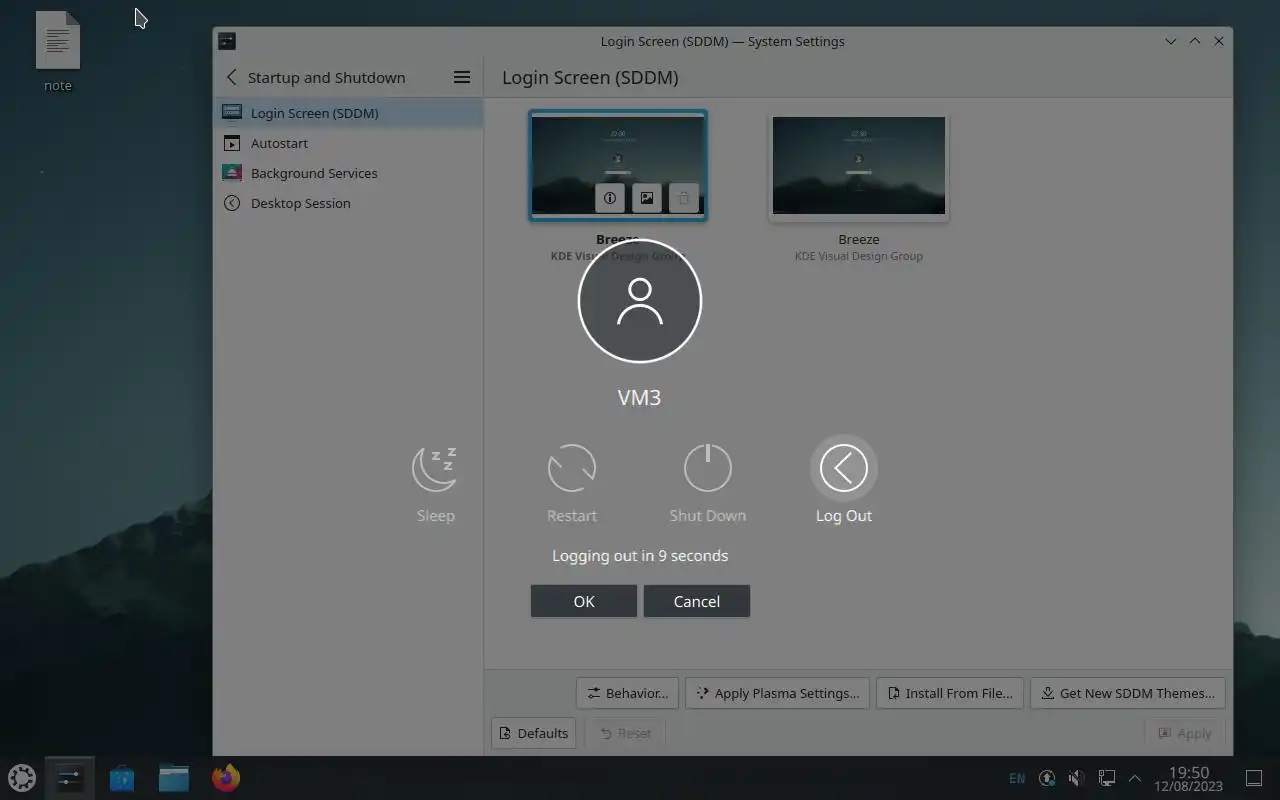Cancel the logout countdown
The height and width of the screenshot is (800, 1280).
[697, 601]
